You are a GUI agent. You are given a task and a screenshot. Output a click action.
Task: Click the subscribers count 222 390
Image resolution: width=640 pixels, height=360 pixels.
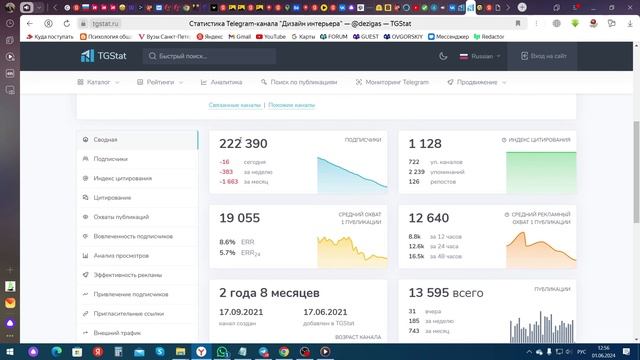click(243, 144)
